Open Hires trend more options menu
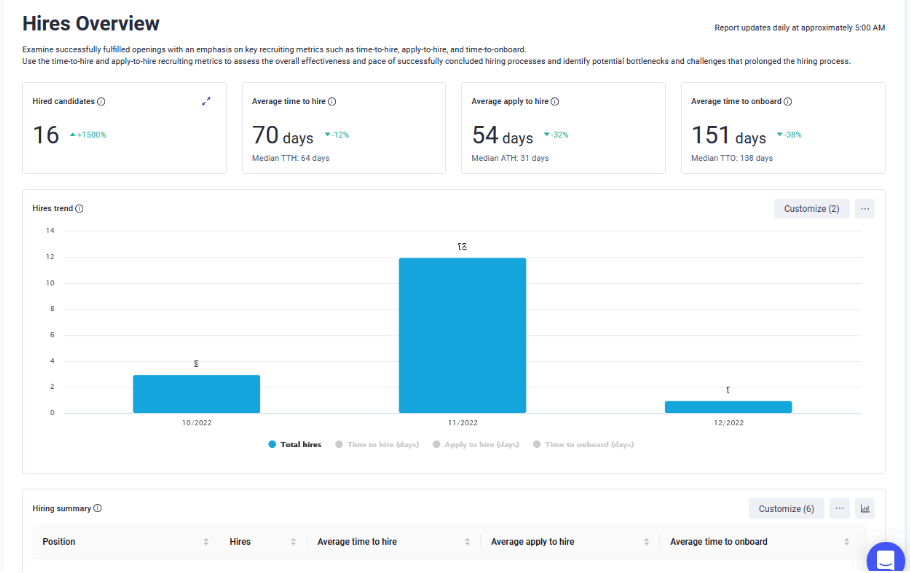 [865, 209]
